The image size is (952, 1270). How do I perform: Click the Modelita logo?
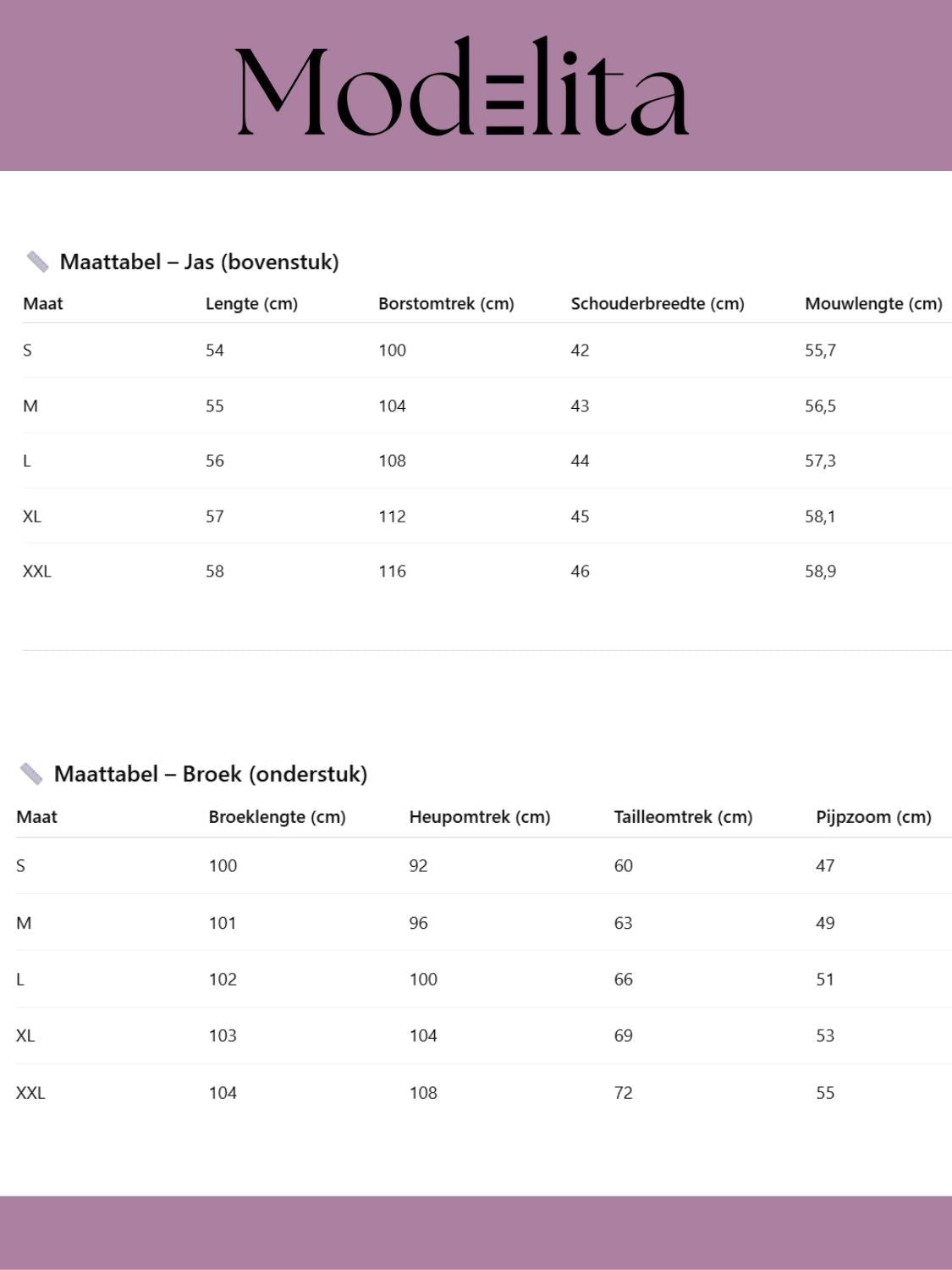point(462,87)
